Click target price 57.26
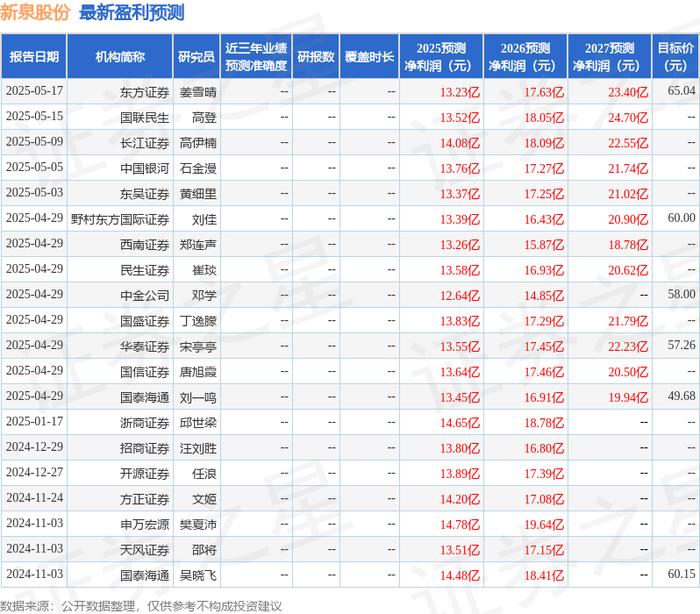Screen dimensions: 700x614 pyautogui.click(x=681, y=346)
